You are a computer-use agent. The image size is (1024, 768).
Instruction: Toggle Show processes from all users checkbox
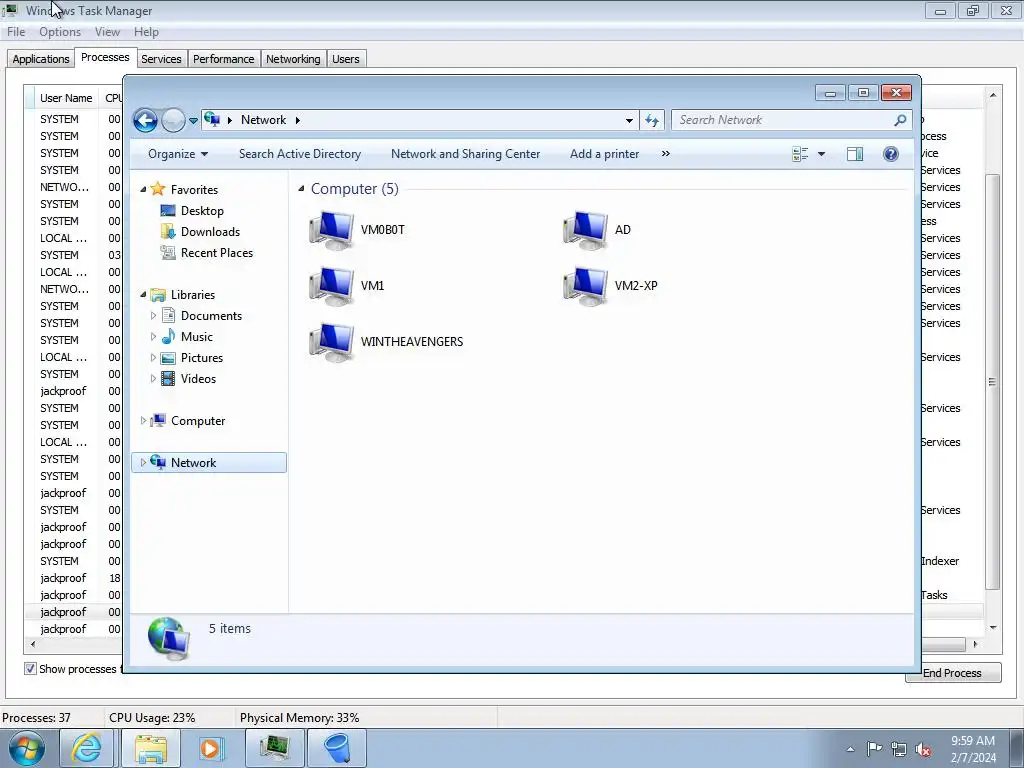30,669
